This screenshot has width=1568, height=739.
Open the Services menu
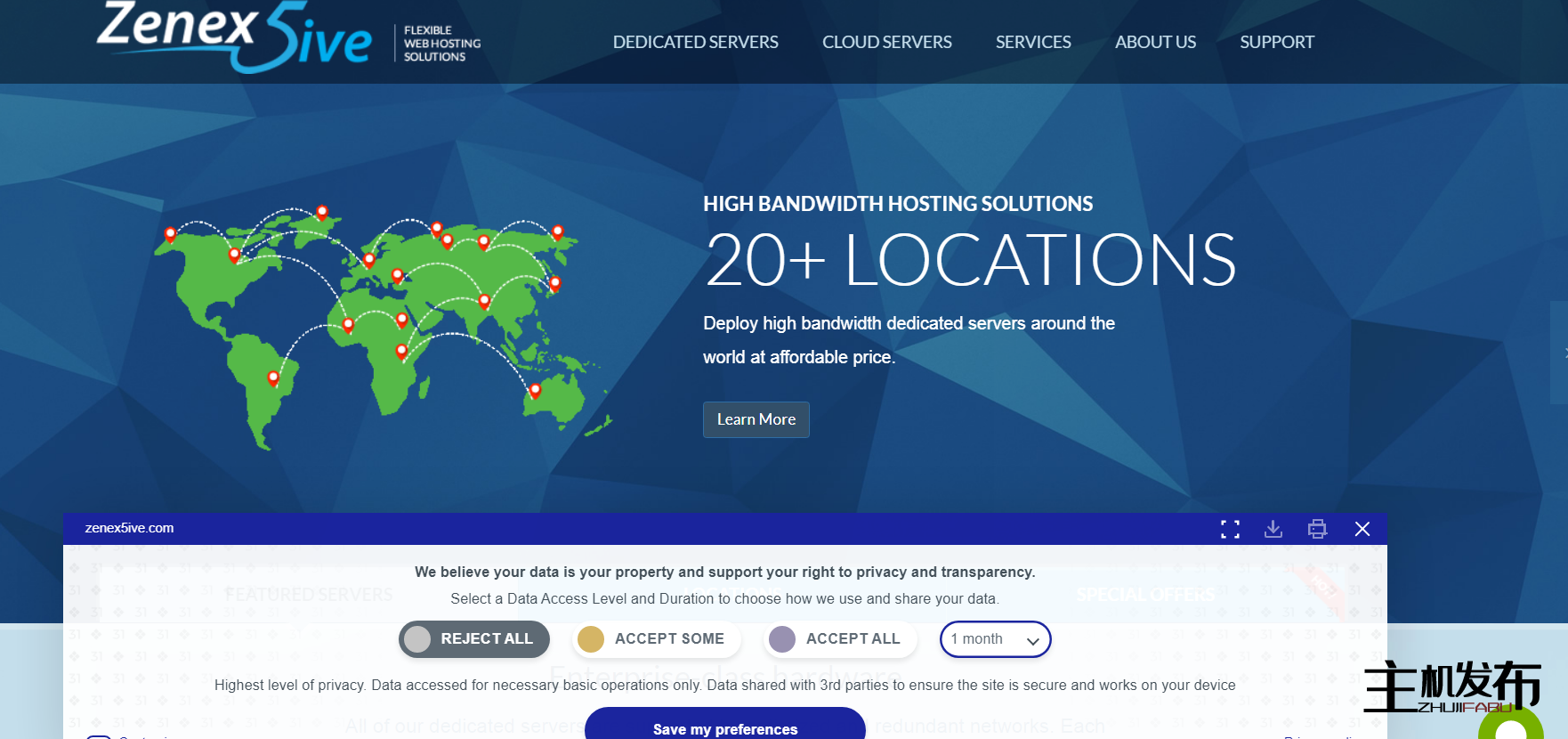tap(1032, 42)
